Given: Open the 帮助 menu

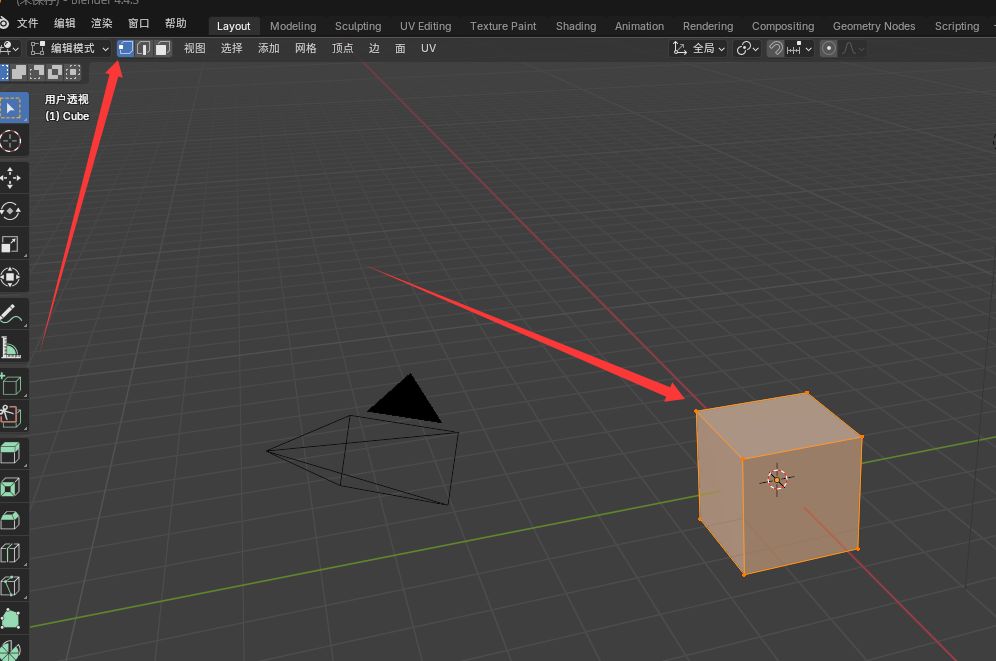Looking at the screenshot, I should 175,23.
